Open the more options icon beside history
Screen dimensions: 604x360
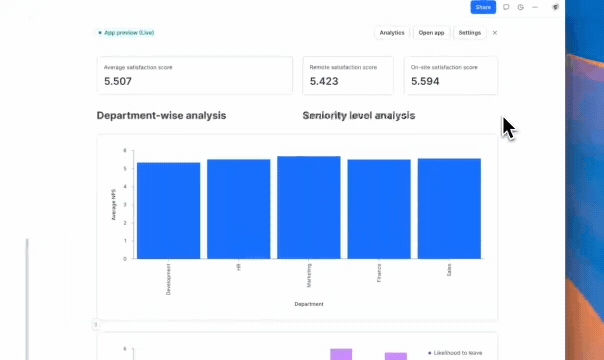[x=535, y=7]
